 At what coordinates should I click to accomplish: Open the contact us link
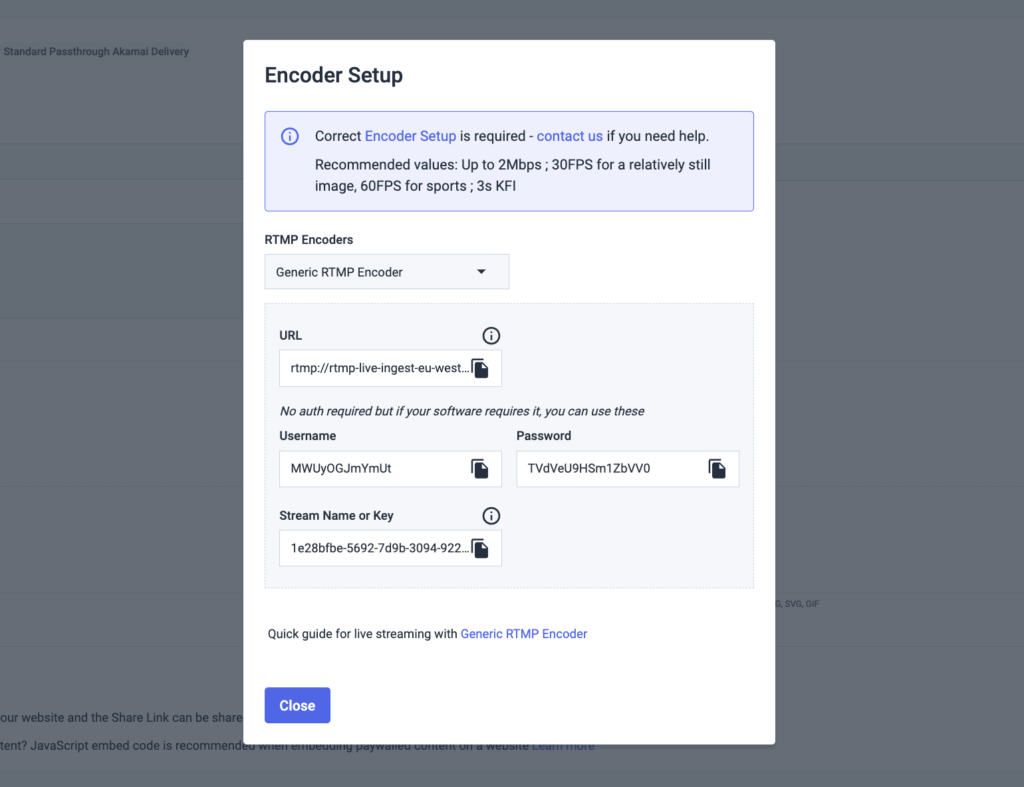(569, 136)
